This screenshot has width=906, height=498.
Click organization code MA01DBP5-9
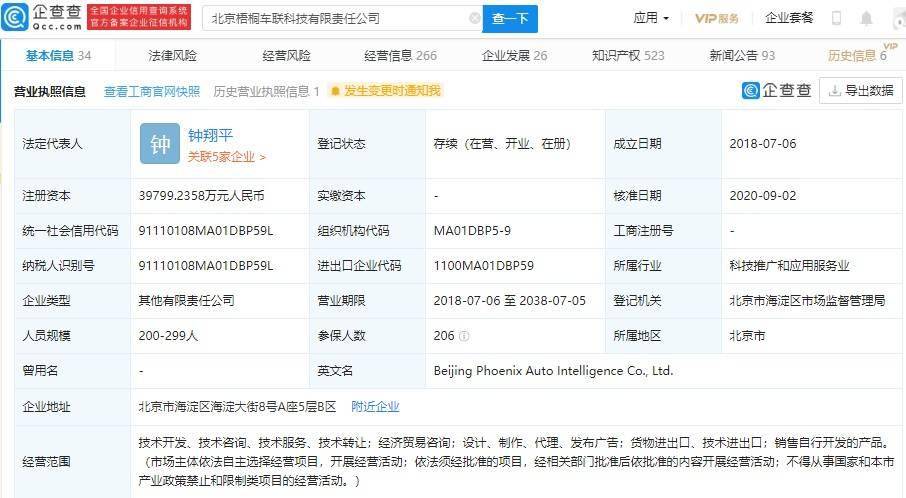(472, 231)
